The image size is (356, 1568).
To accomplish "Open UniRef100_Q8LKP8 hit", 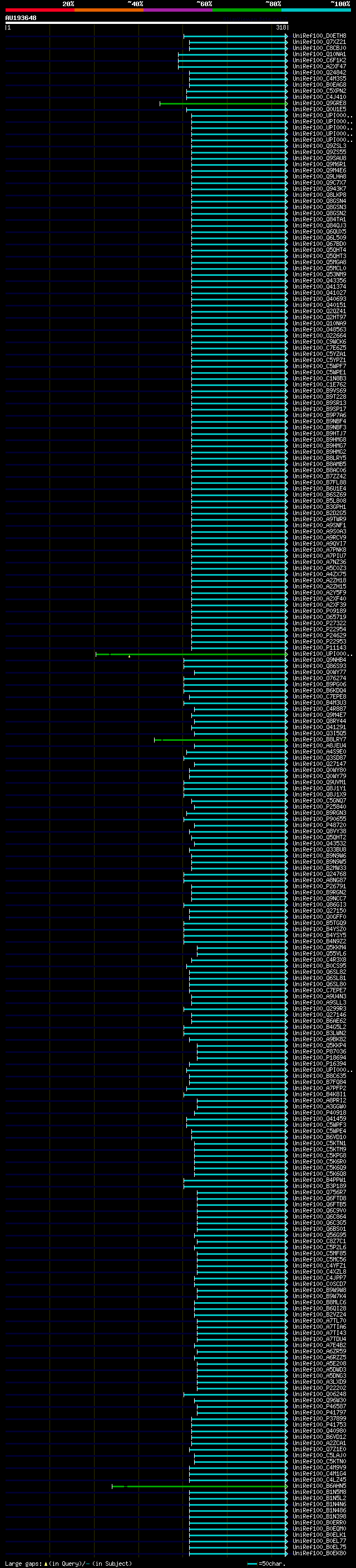I will click(x=319, y=195).
